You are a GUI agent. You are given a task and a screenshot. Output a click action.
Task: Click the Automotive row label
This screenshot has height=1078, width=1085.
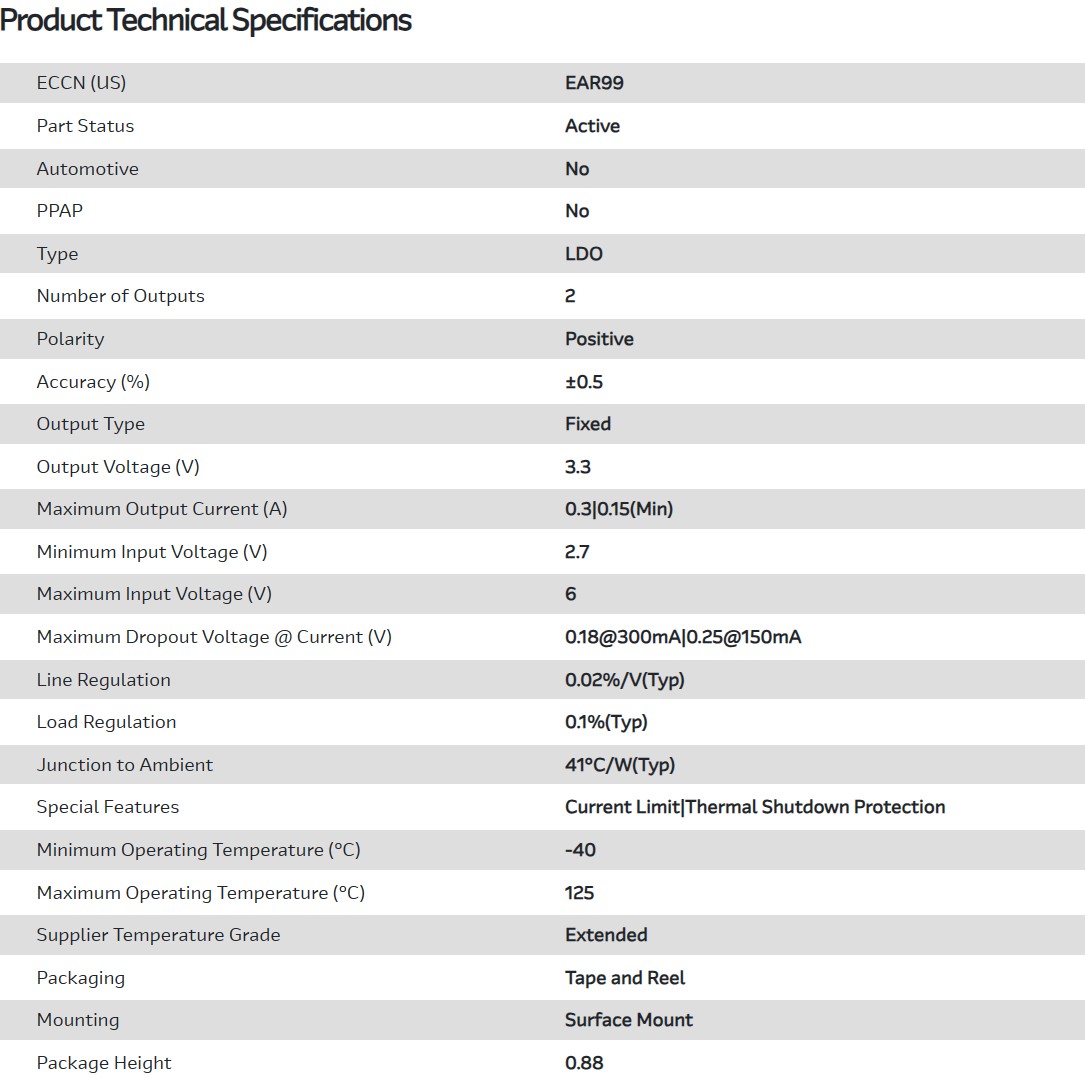tap(87, 169)
